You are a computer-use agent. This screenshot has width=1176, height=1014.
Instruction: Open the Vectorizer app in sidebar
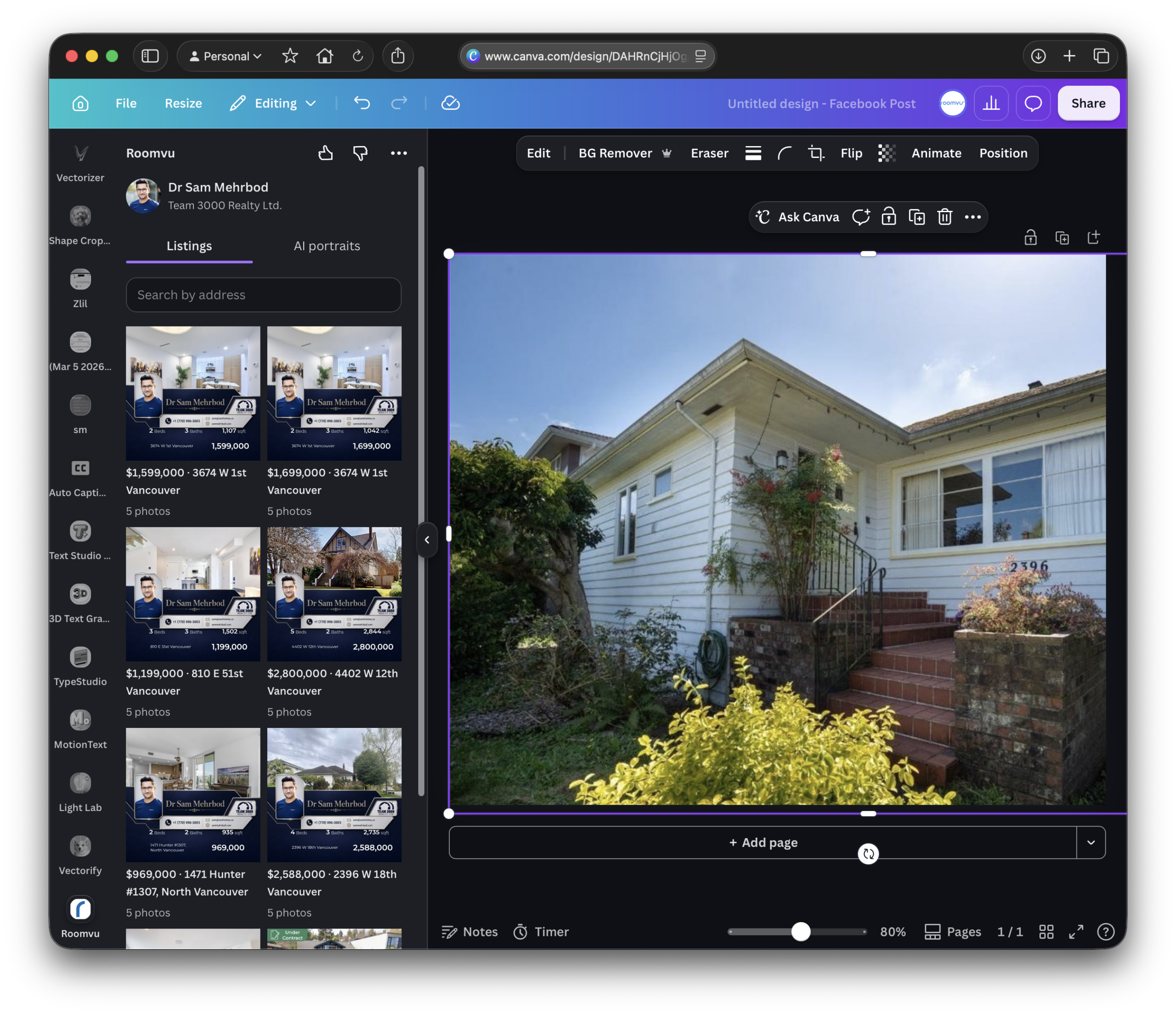[80, 162]
